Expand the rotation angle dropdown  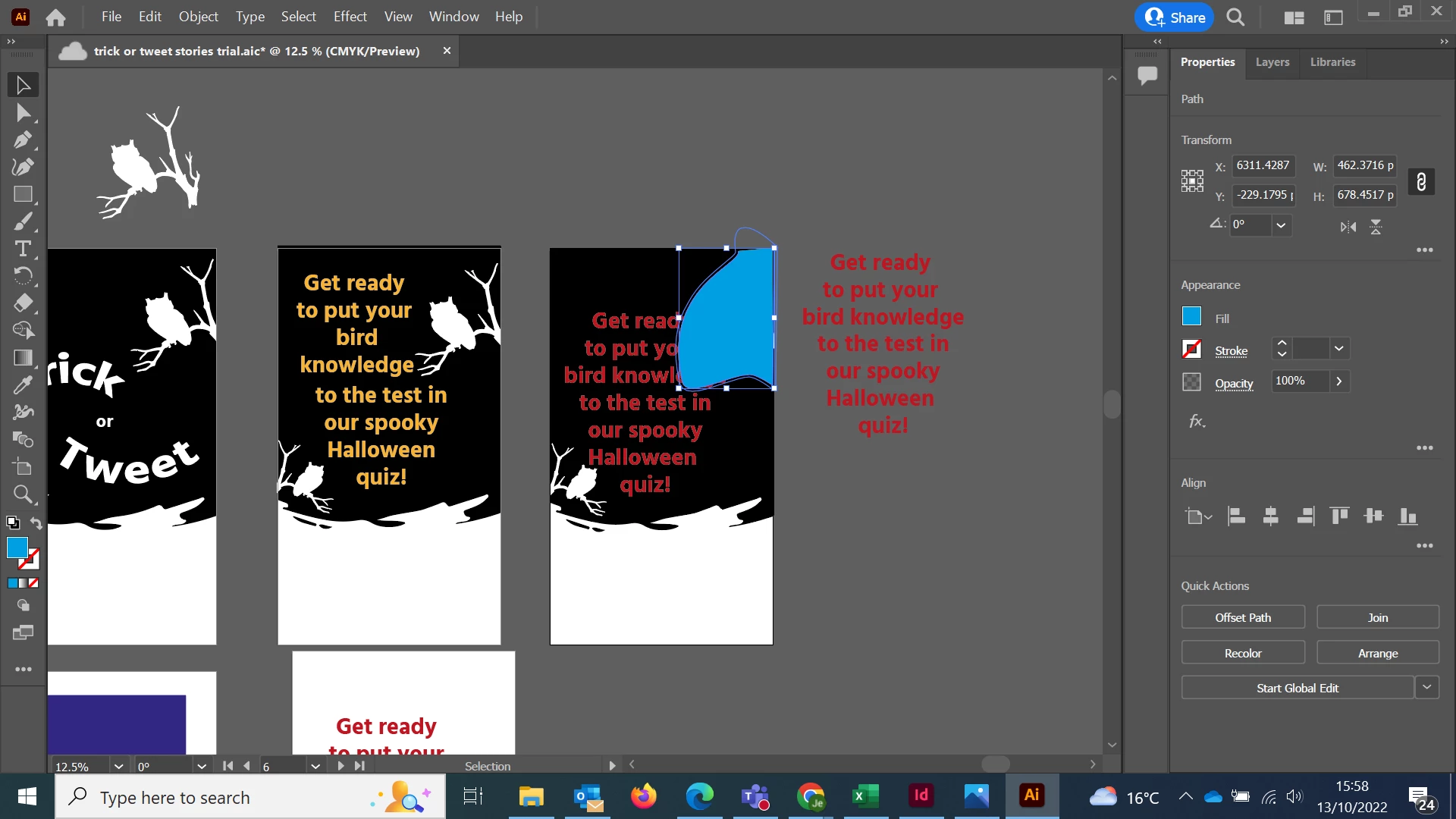tap(1281, 225)
